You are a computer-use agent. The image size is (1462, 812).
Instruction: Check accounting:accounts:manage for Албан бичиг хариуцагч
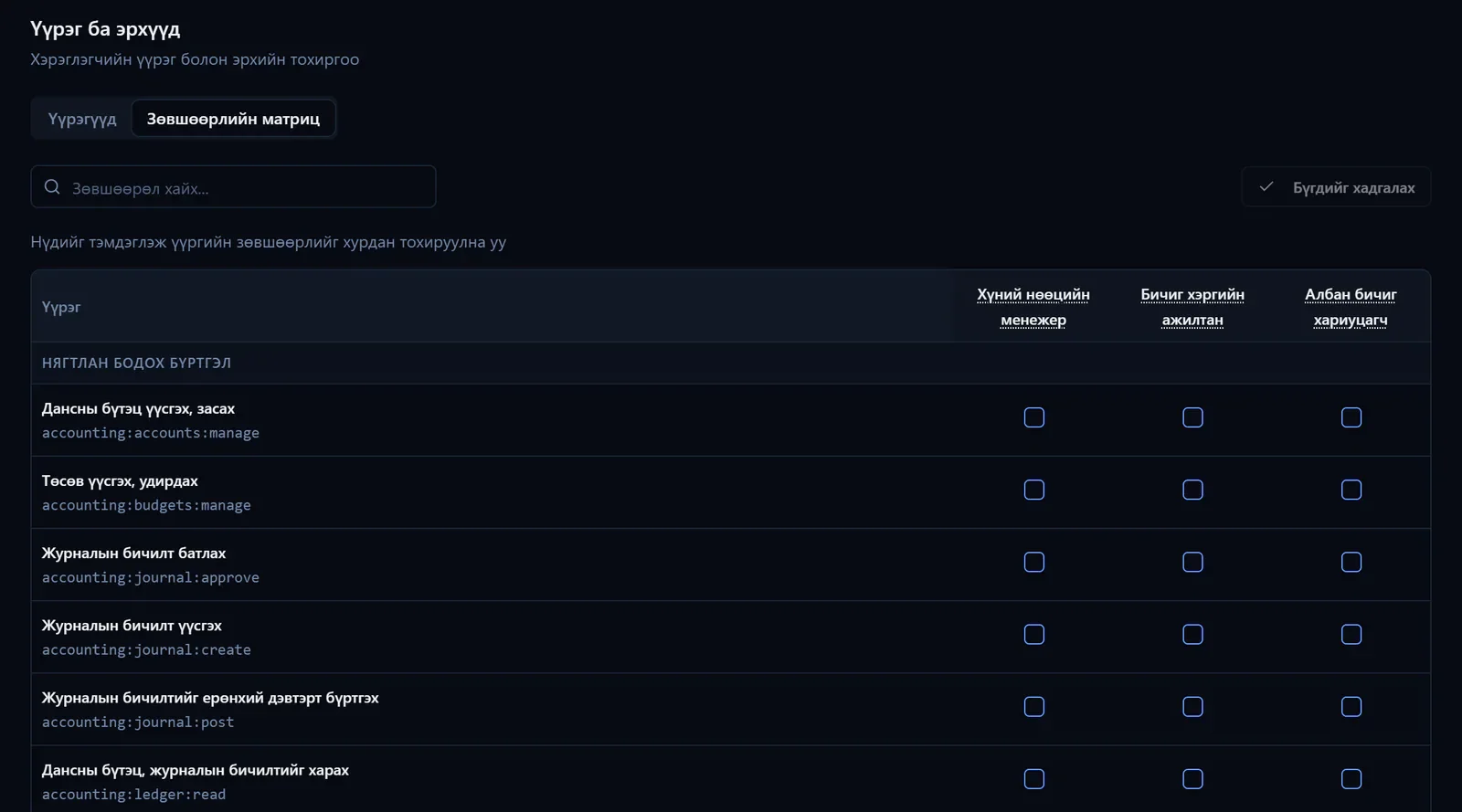click(x=1351, y=417)
